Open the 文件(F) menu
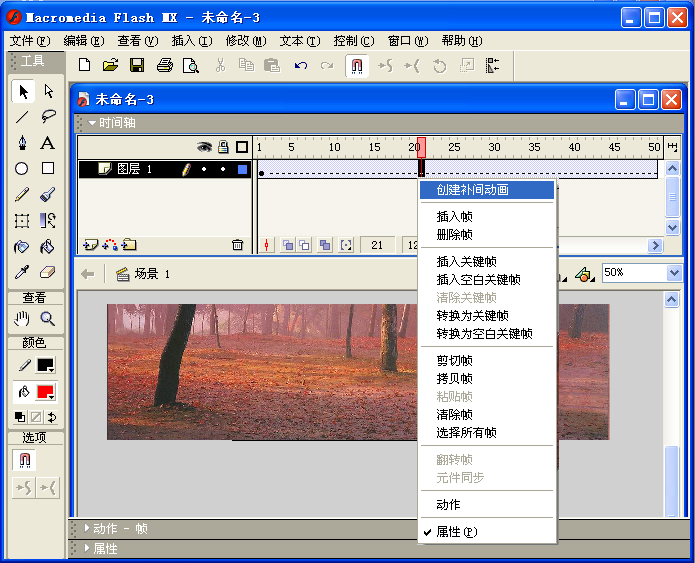Viewport: 695px width, 563px height. tap(30, 41)
